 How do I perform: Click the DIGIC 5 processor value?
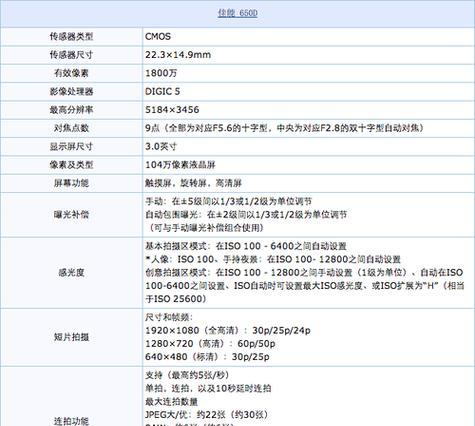[x=162, y=91]
